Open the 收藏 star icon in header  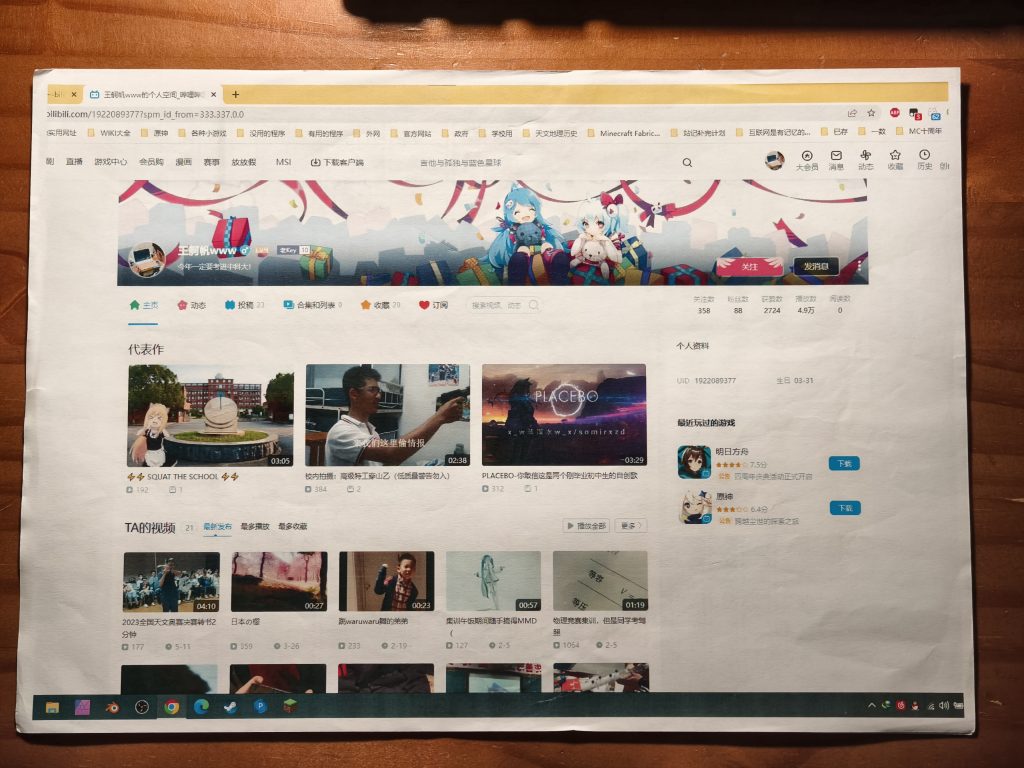tap(895, 156)
